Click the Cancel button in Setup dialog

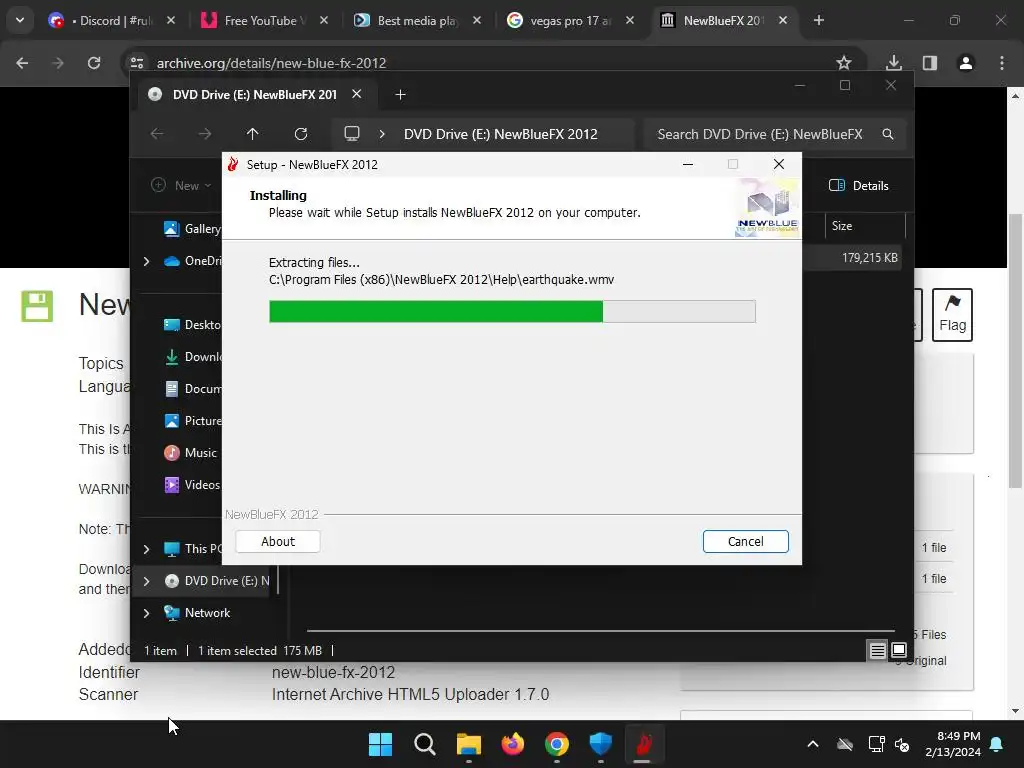pyautogui.click(x=745, y=541)
